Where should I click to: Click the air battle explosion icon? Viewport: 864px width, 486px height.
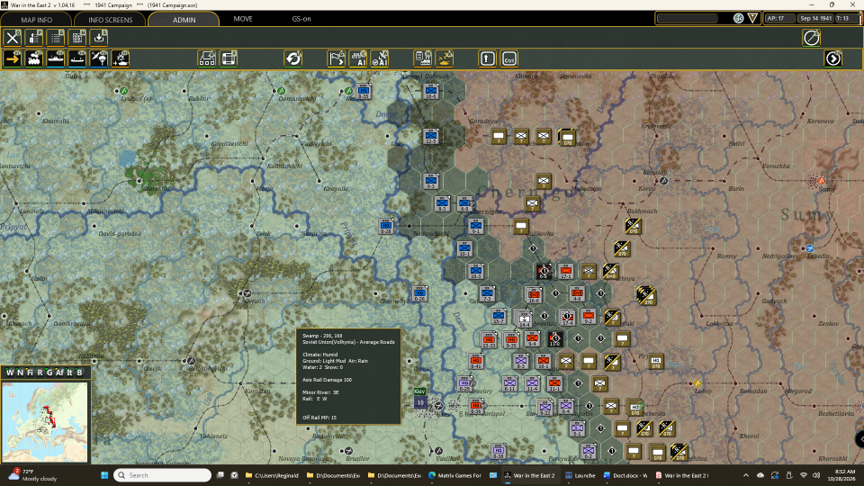(445, 58)
